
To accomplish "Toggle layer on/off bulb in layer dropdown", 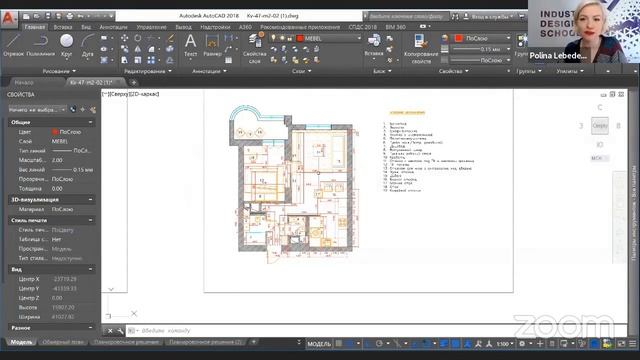I will coord(273,38).
